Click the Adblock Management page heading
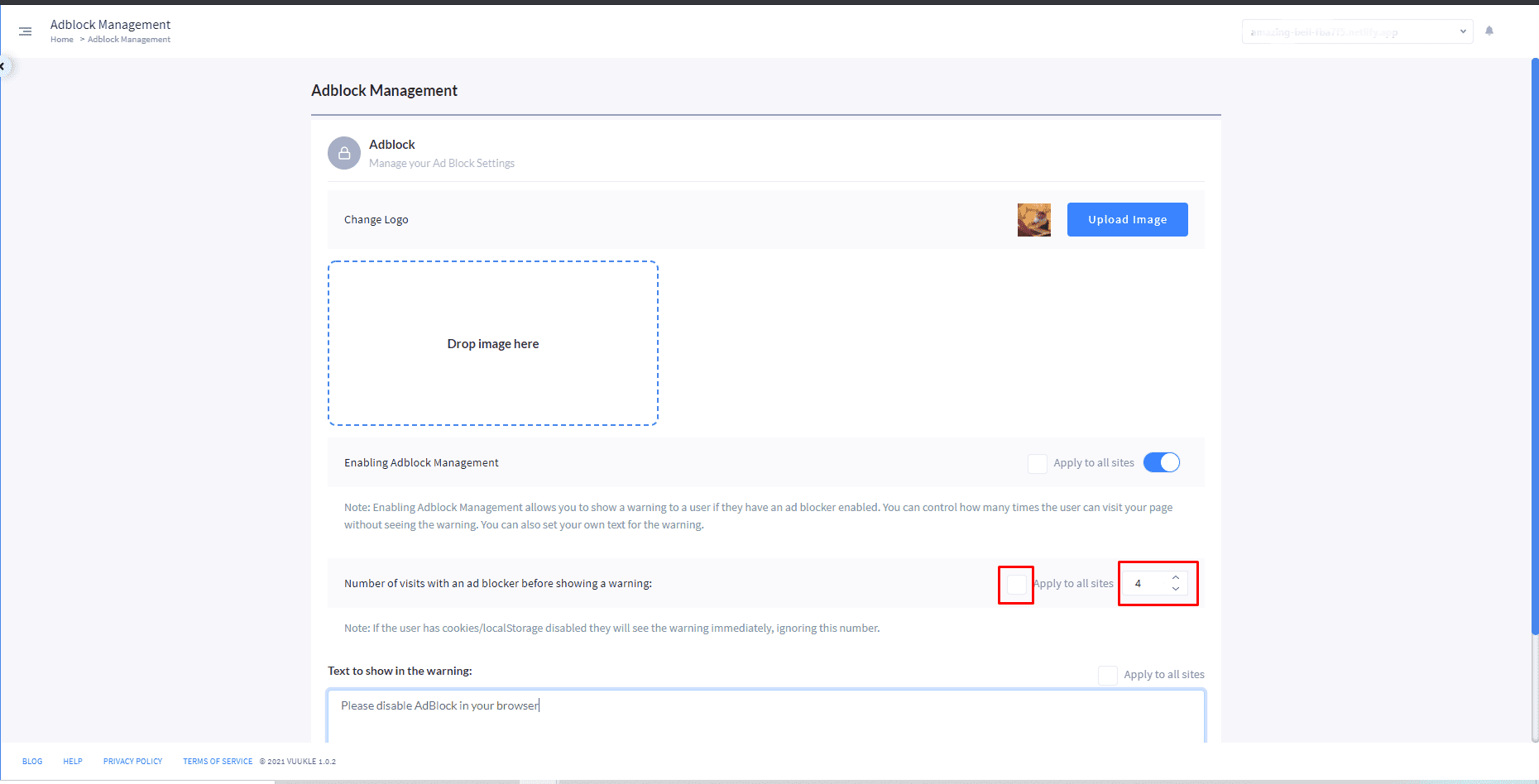The image size is (1539, 784). coord(384,91)
